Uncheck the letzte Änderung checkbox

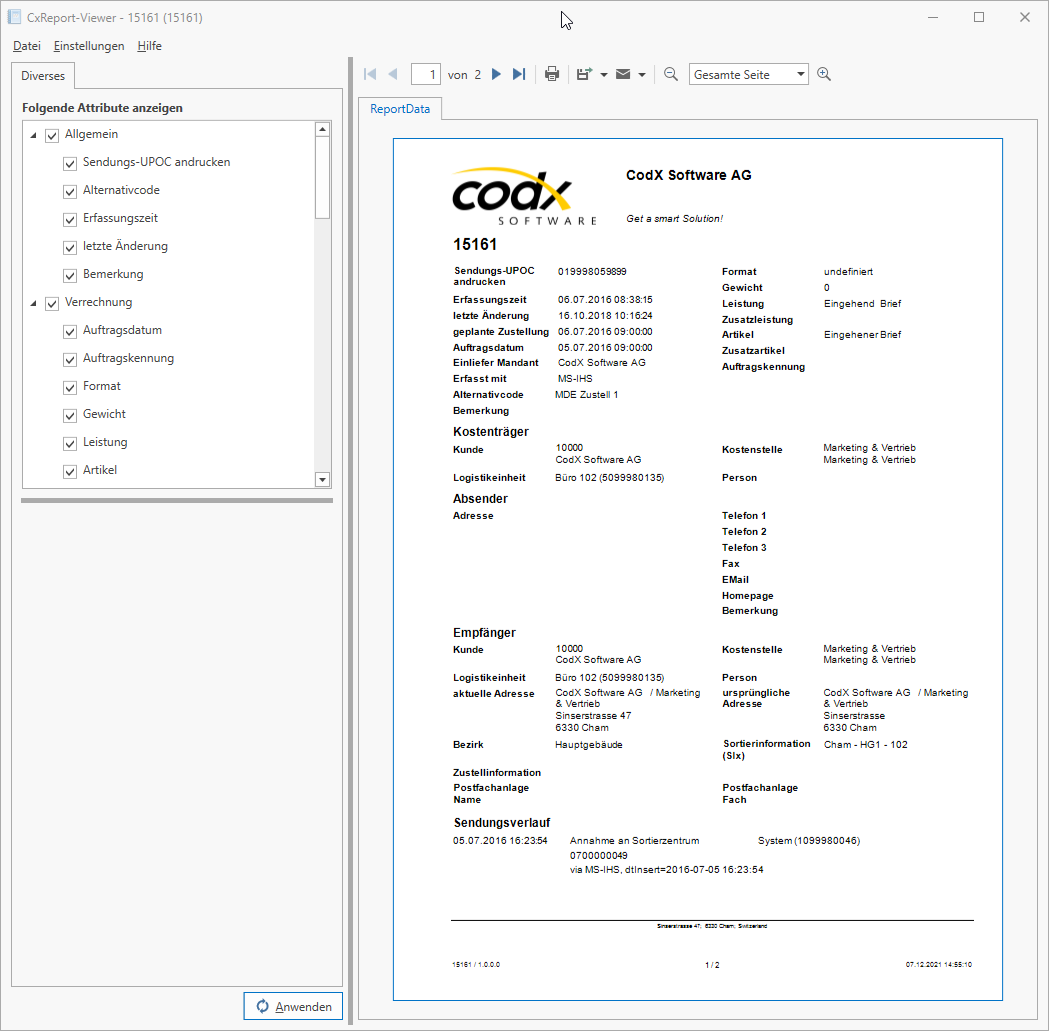[70, 248]
